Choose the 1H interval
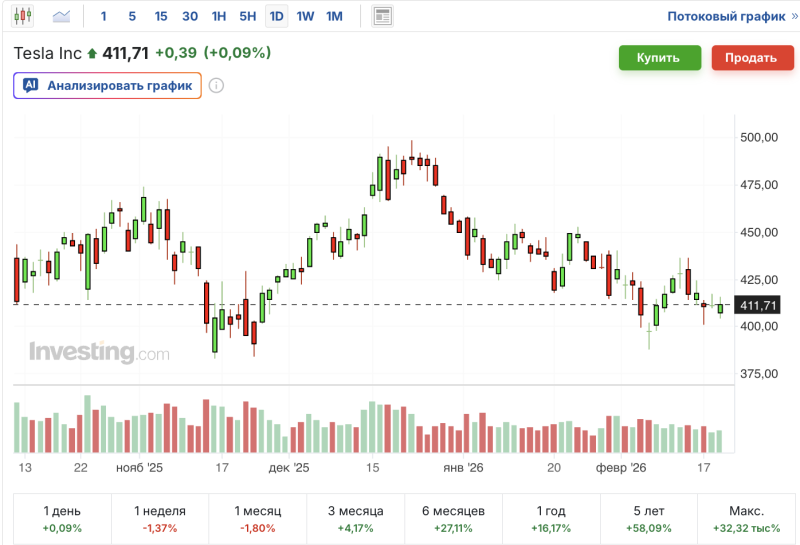 point(219,16)
